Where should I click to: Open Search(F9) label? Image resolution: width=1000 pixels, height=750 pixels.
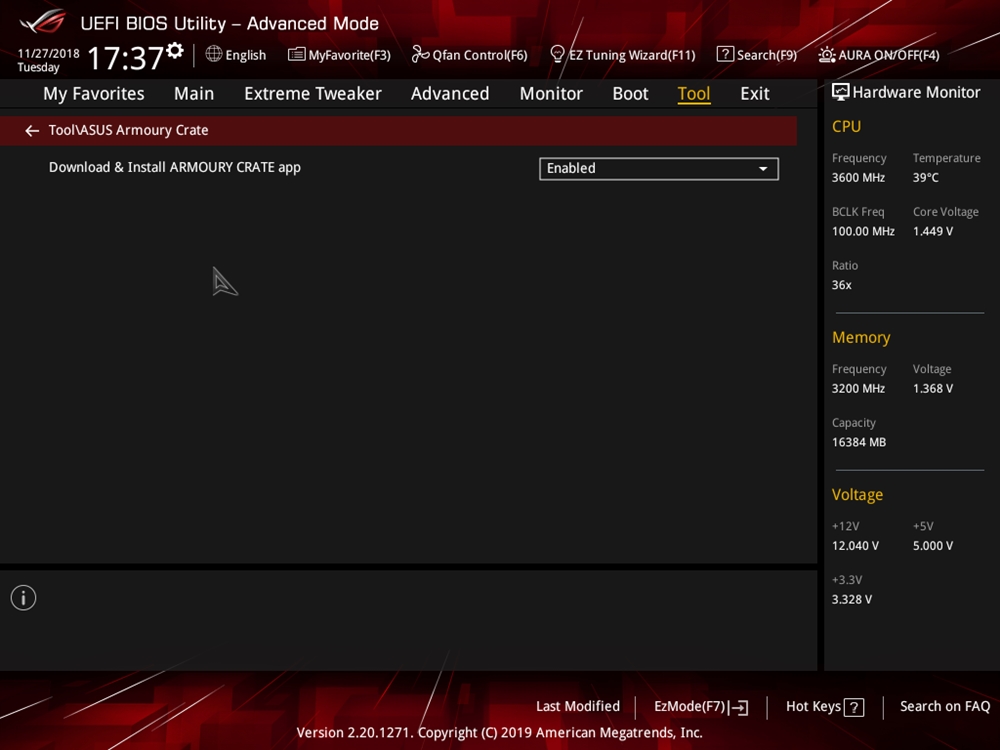point(767,55)
